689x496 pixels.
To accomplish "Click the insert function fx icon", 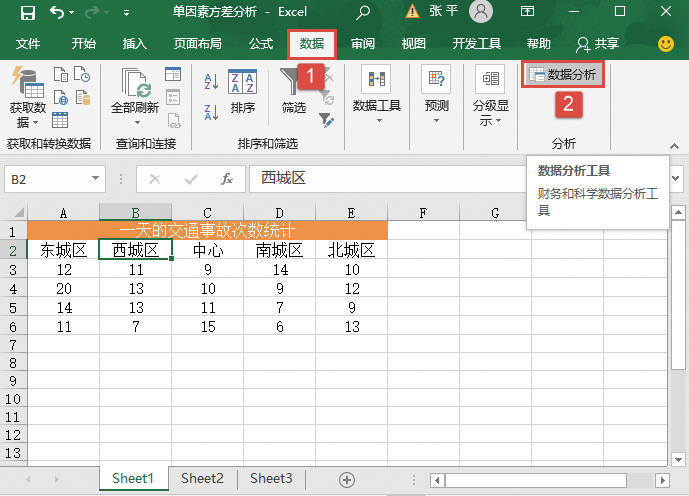I will pos(227,178).
